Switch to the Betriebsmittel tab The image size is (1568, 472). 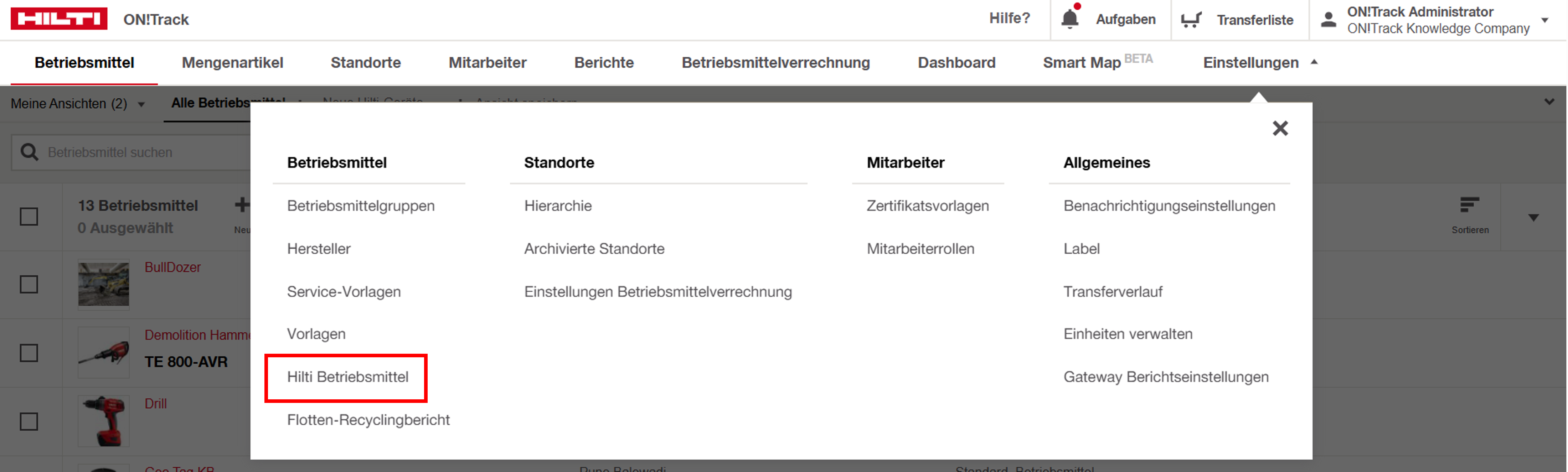[x=84, y=63]
